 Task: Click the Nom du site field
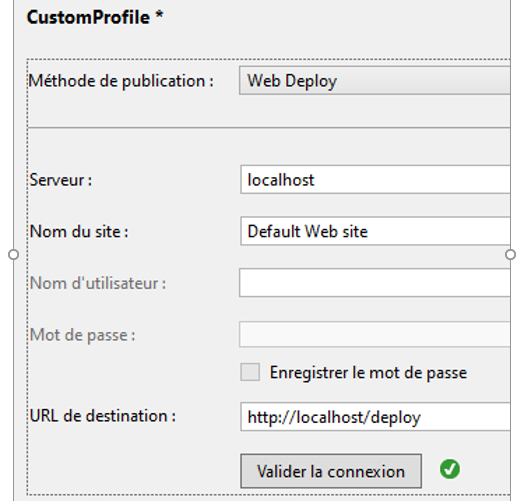(375, 231)
